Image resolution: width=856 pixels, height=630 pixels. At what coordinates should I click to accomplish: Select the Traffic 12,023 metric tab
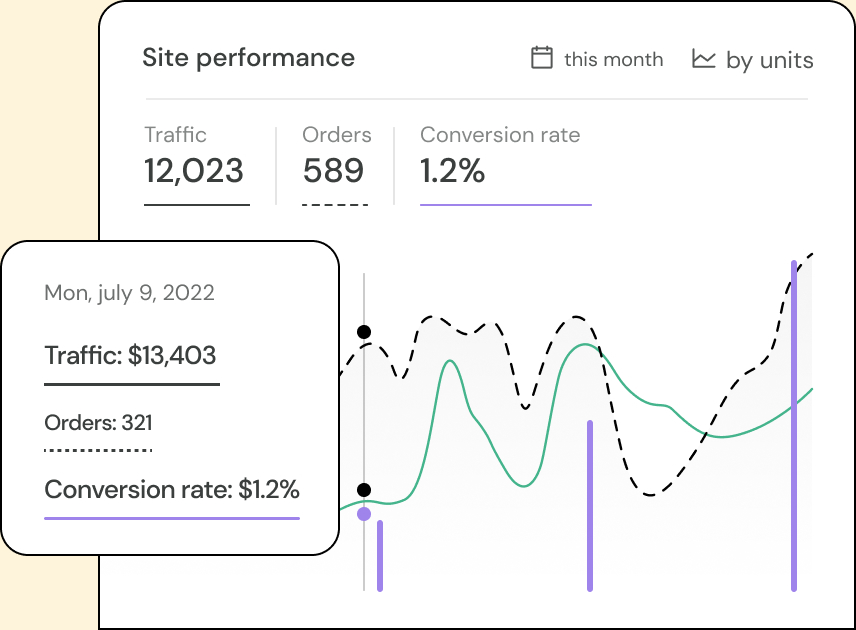point(195,158)
